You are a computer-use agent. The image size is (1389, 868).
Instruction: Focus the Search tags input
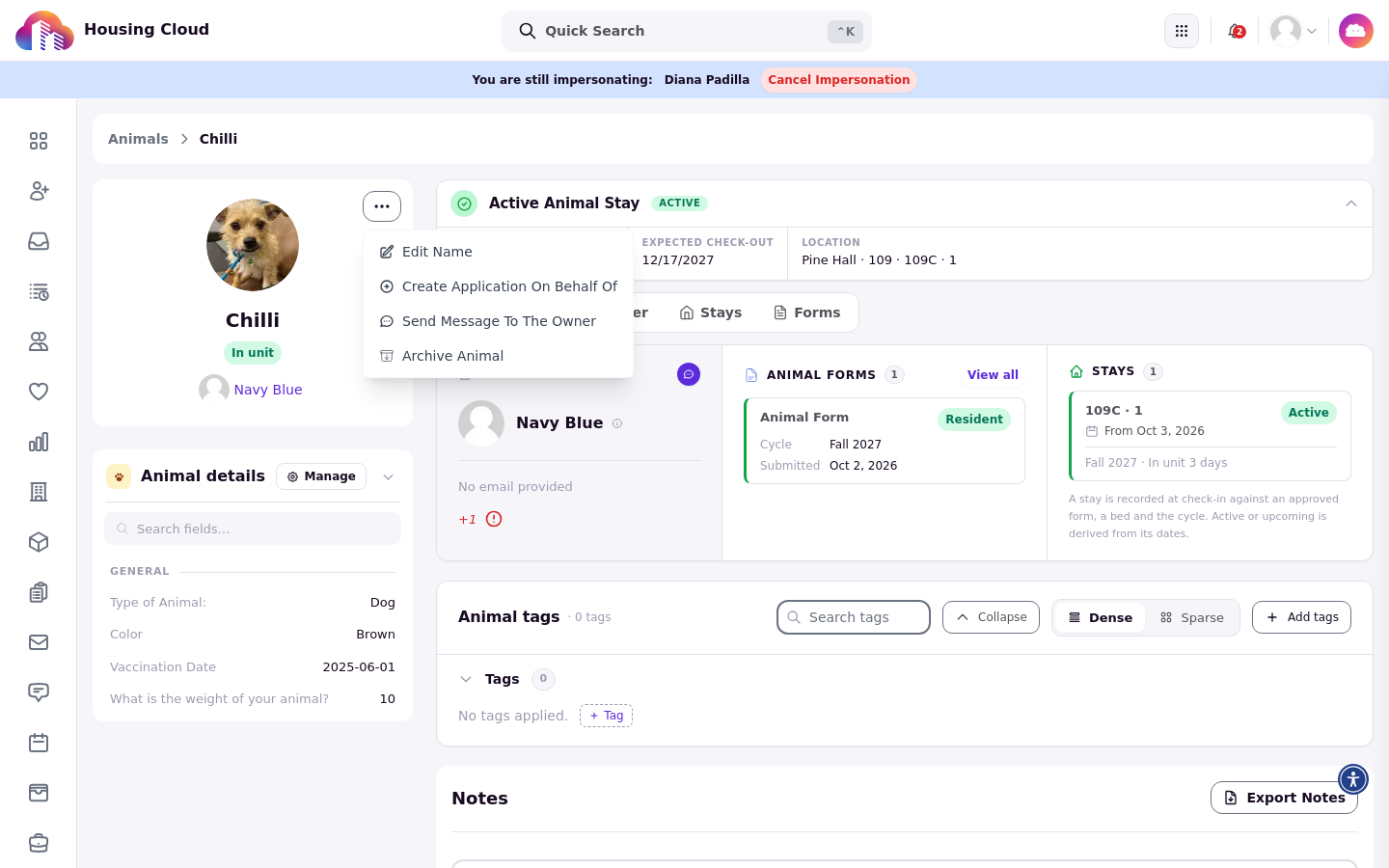coord(854,617)
